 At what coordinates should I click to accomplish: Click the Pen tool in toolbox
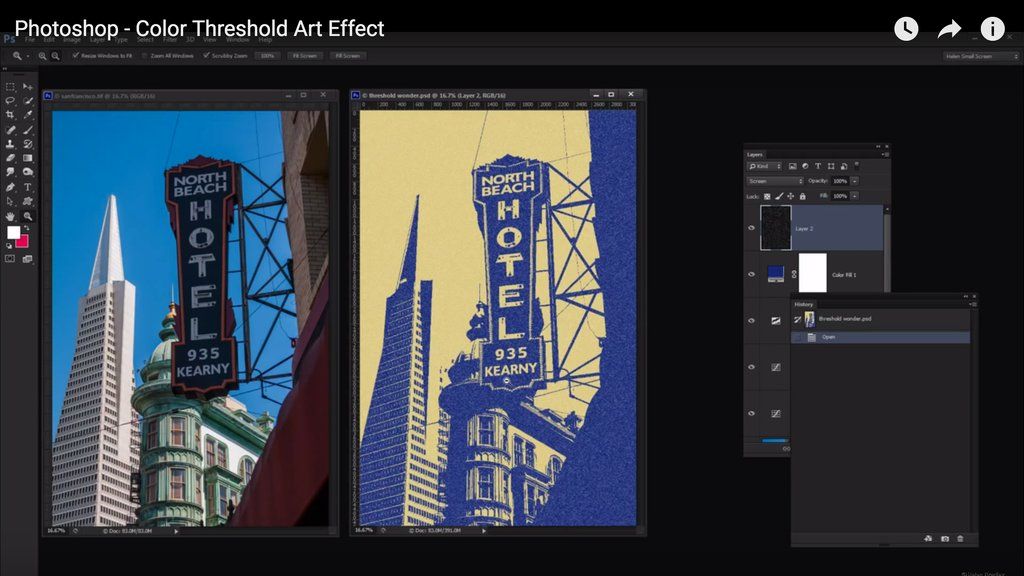click(10, 187)
